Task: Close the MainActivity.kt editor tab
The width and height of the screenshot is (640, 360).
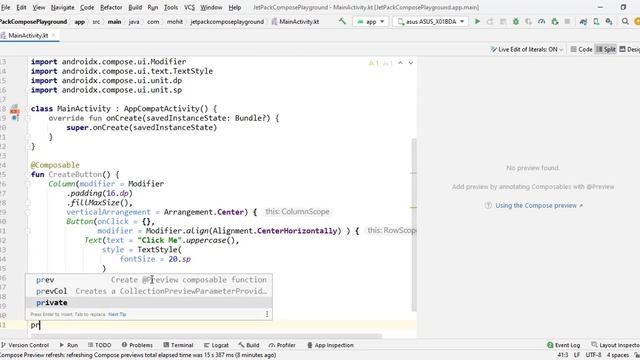Action: pos(53,36)
